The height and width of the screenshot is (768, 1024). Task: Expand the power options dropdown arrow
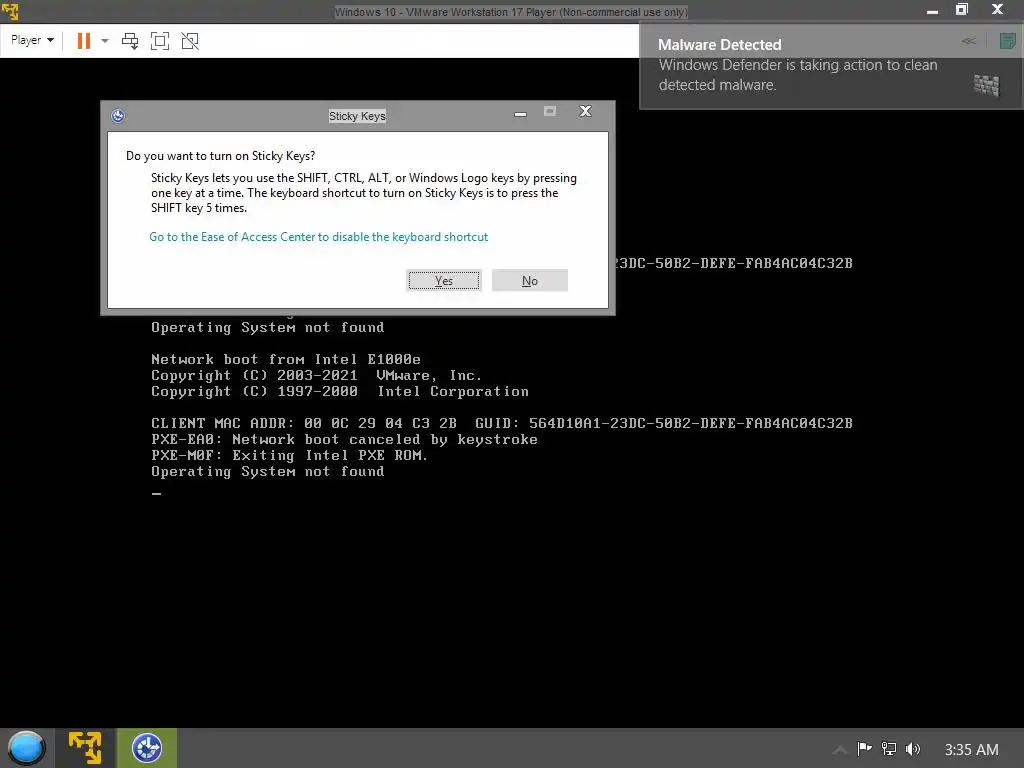tap(104, 41)
